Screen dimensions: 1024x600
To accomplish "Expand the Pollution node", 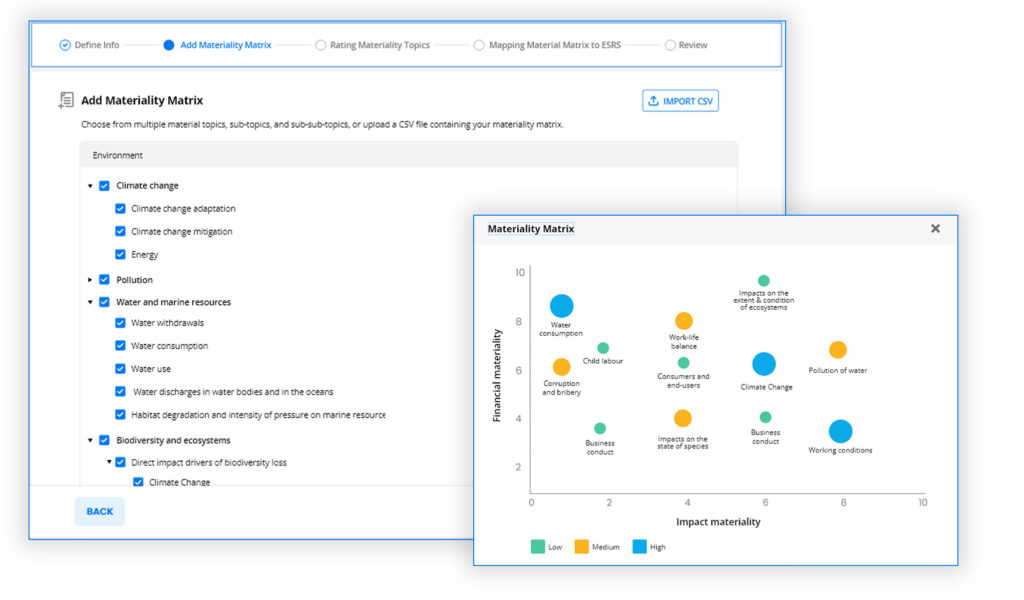I will click(88, 278).
